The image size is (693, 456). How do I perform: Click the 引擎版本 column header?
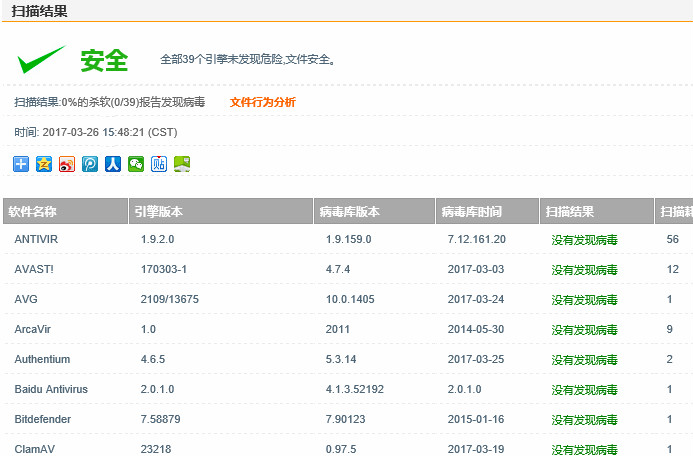[x=221, y=211]
